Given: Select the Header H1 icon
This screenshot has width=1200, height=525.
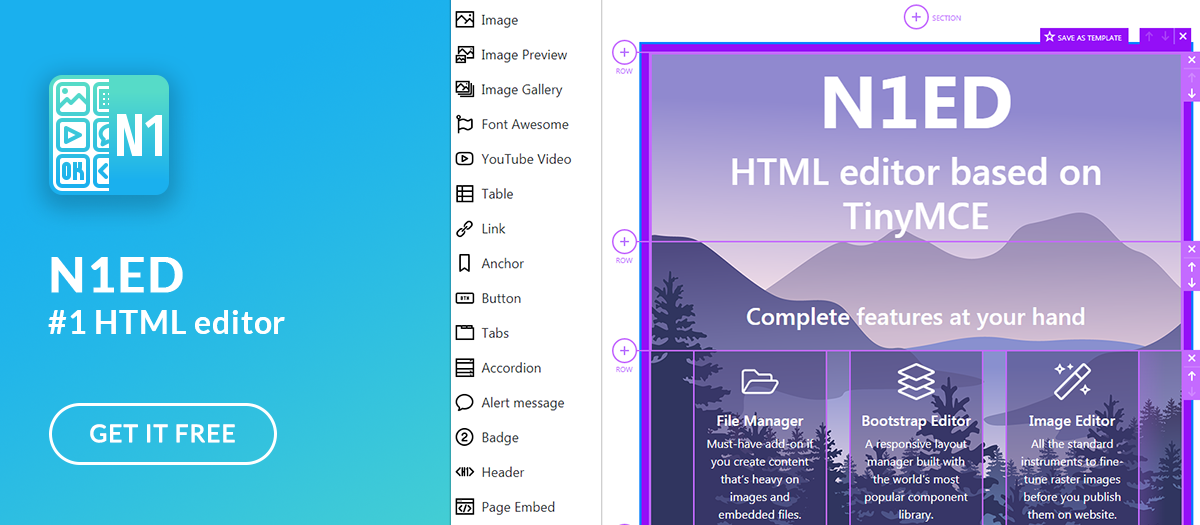Looking at the screenshot, I should tap(464, 472).
